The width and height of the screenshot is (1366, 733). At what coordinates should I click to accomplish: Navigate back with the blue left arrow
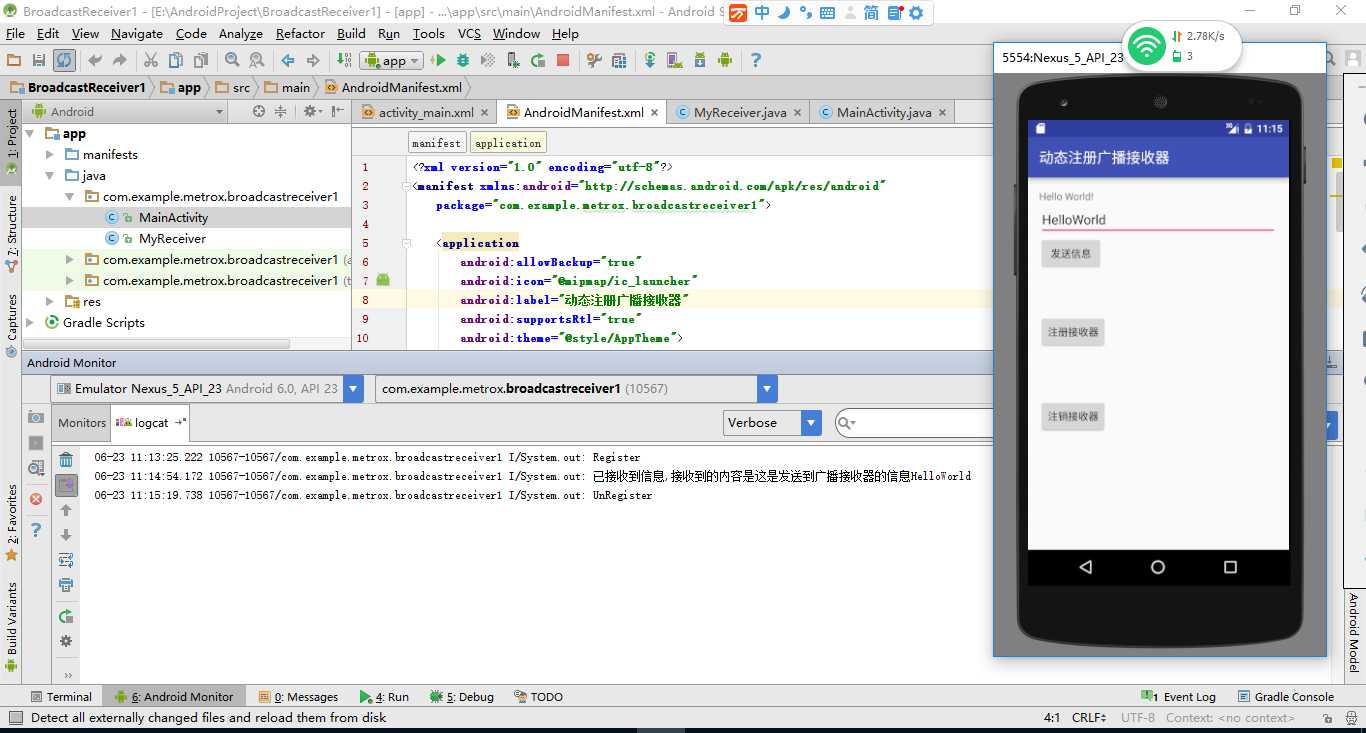[288, 61]
